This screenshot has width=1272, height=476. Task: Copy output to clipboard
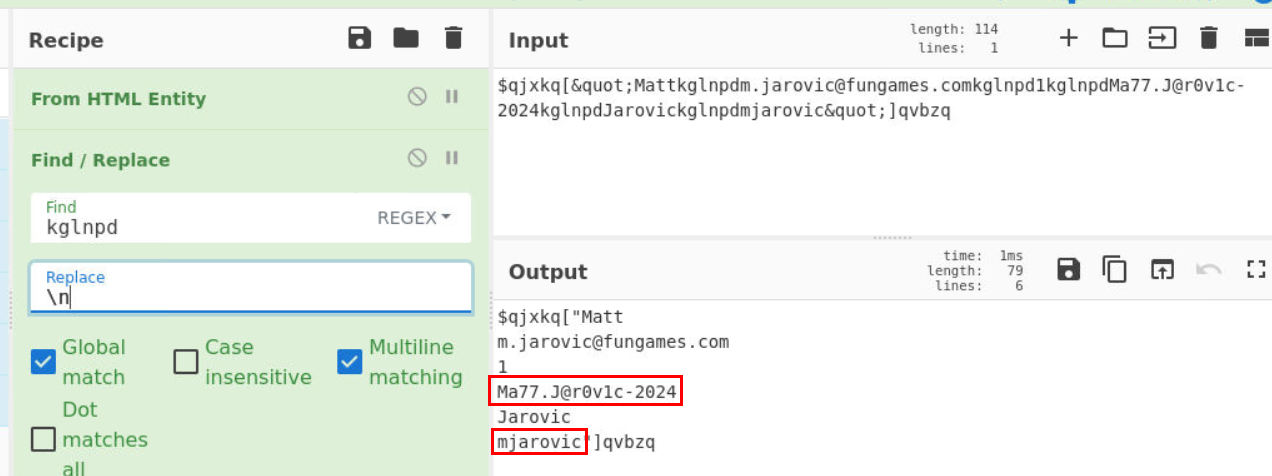pyautogui.click(x=1114, y=269)
